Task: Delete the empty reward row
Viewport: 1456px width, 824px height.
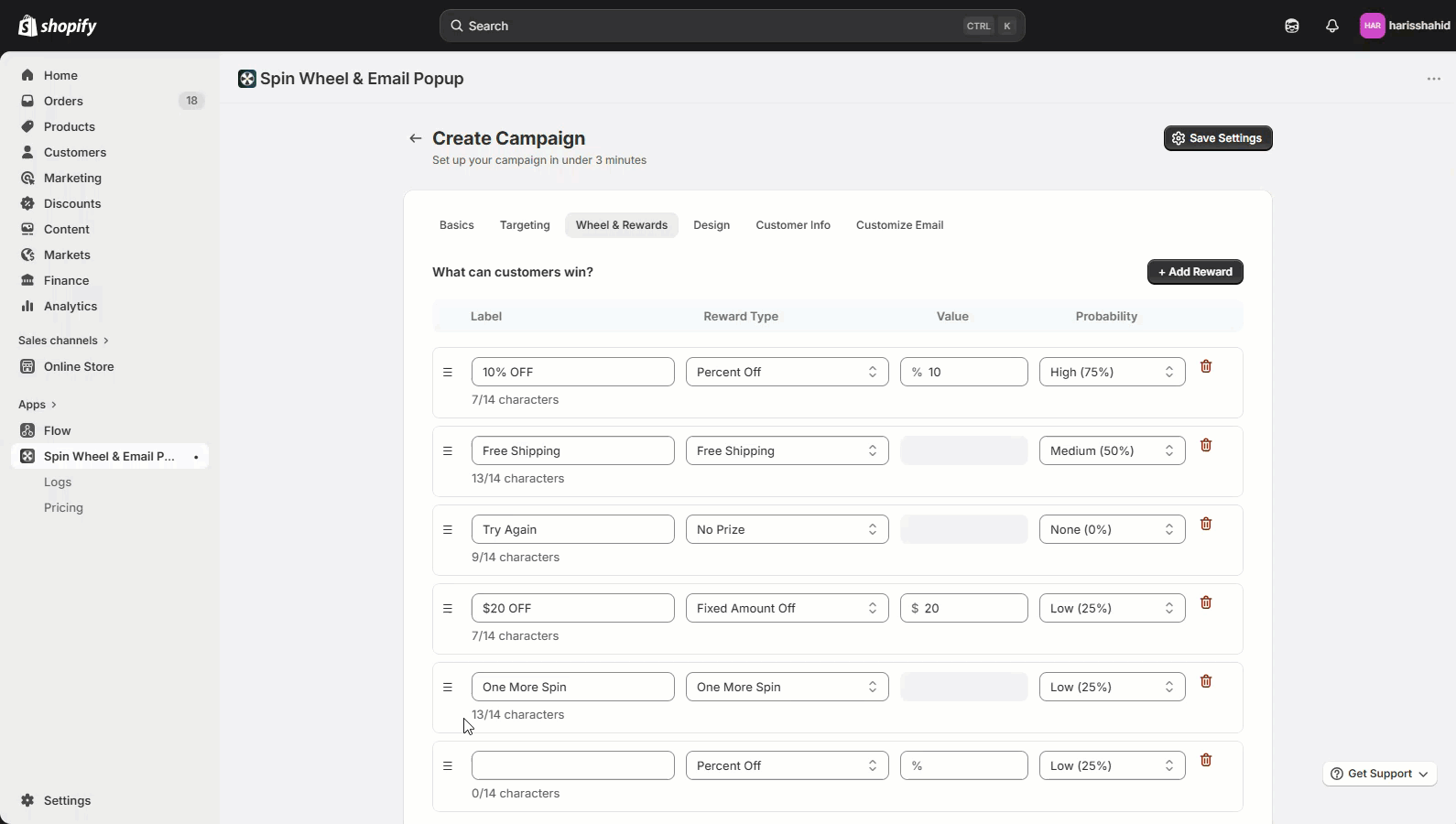Action: pyautogui.click(x=1206, y=760)
